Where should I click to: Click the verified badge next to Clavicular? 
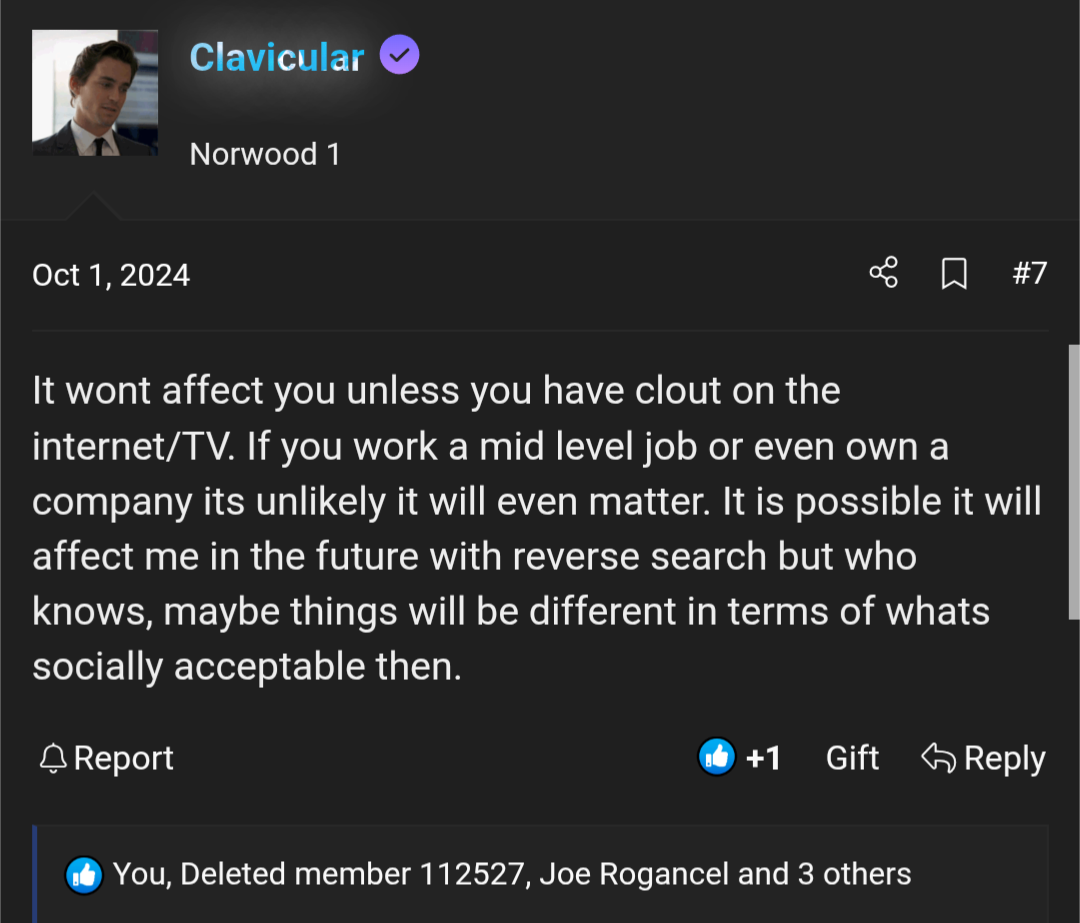click(x=399, y=55)
